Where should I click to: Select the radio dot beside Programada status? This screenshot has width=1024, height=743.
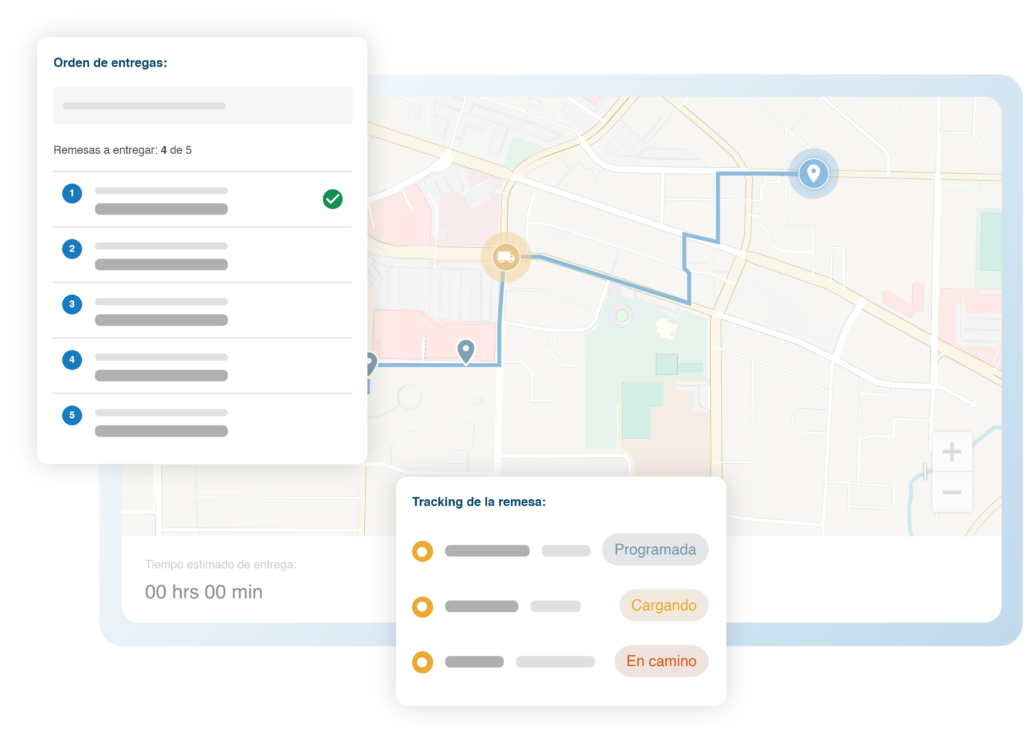click(422, 550)
